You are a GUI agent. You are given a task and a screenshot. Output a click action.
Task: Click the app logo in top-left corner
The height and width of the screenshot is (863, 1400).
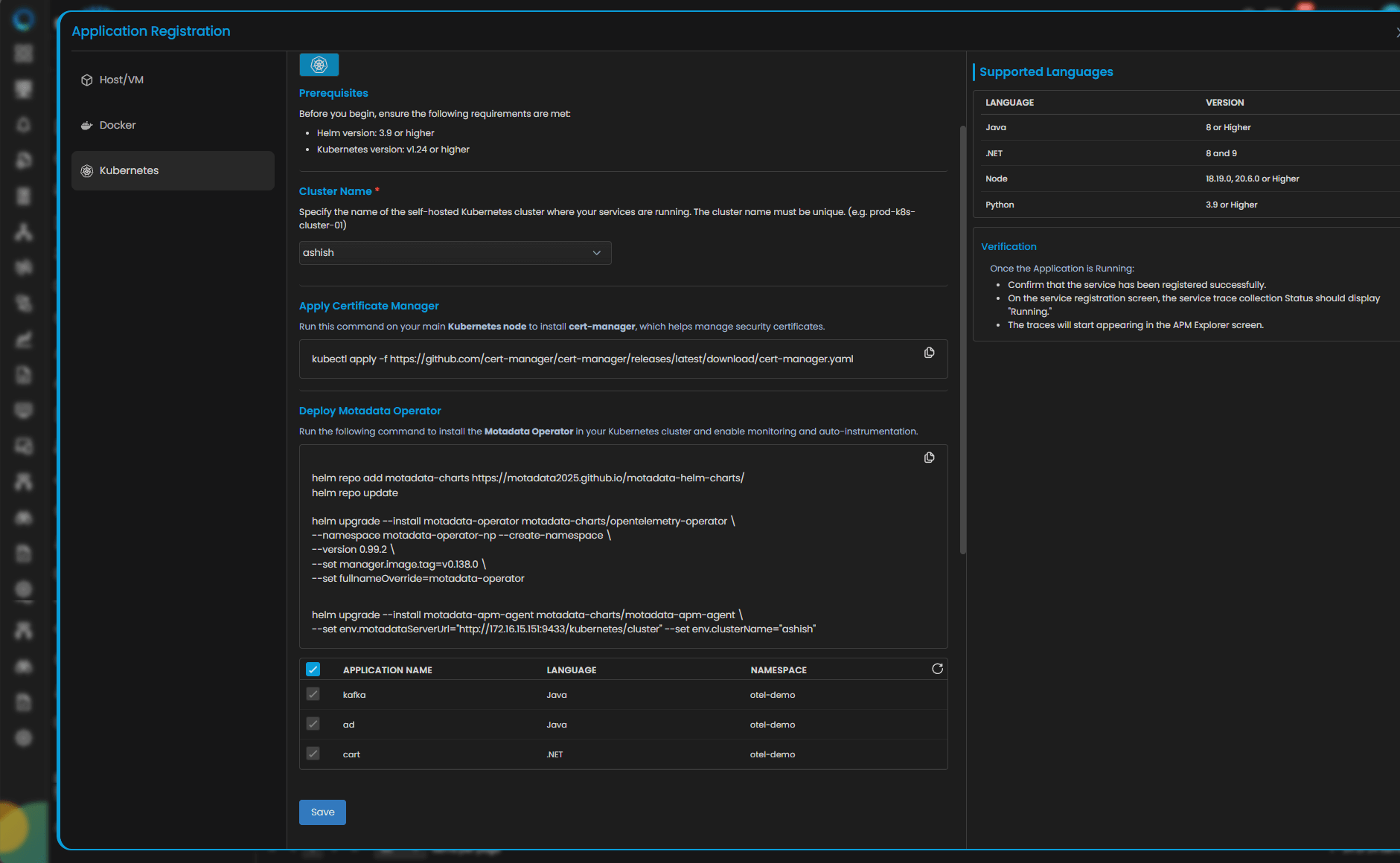pos(24,19)
